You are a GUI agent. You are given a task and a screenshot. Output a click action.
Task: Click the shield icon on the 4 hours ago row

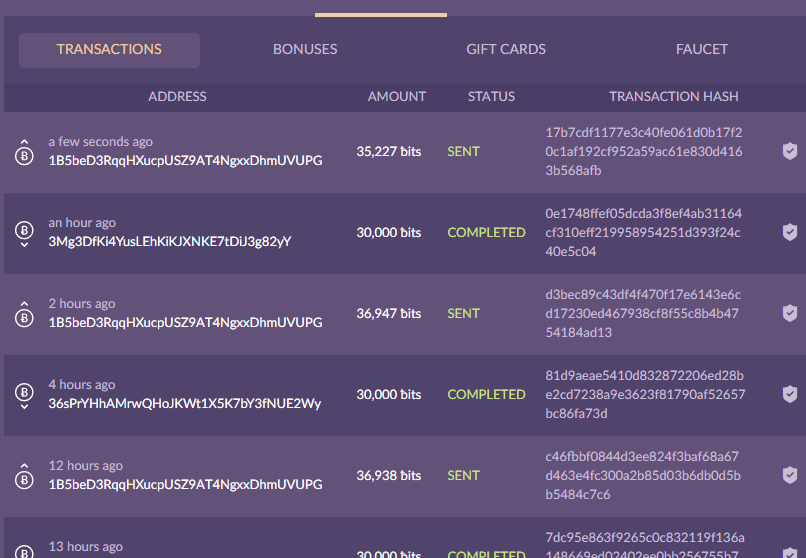pyautogui.click(x=790, y=395)
